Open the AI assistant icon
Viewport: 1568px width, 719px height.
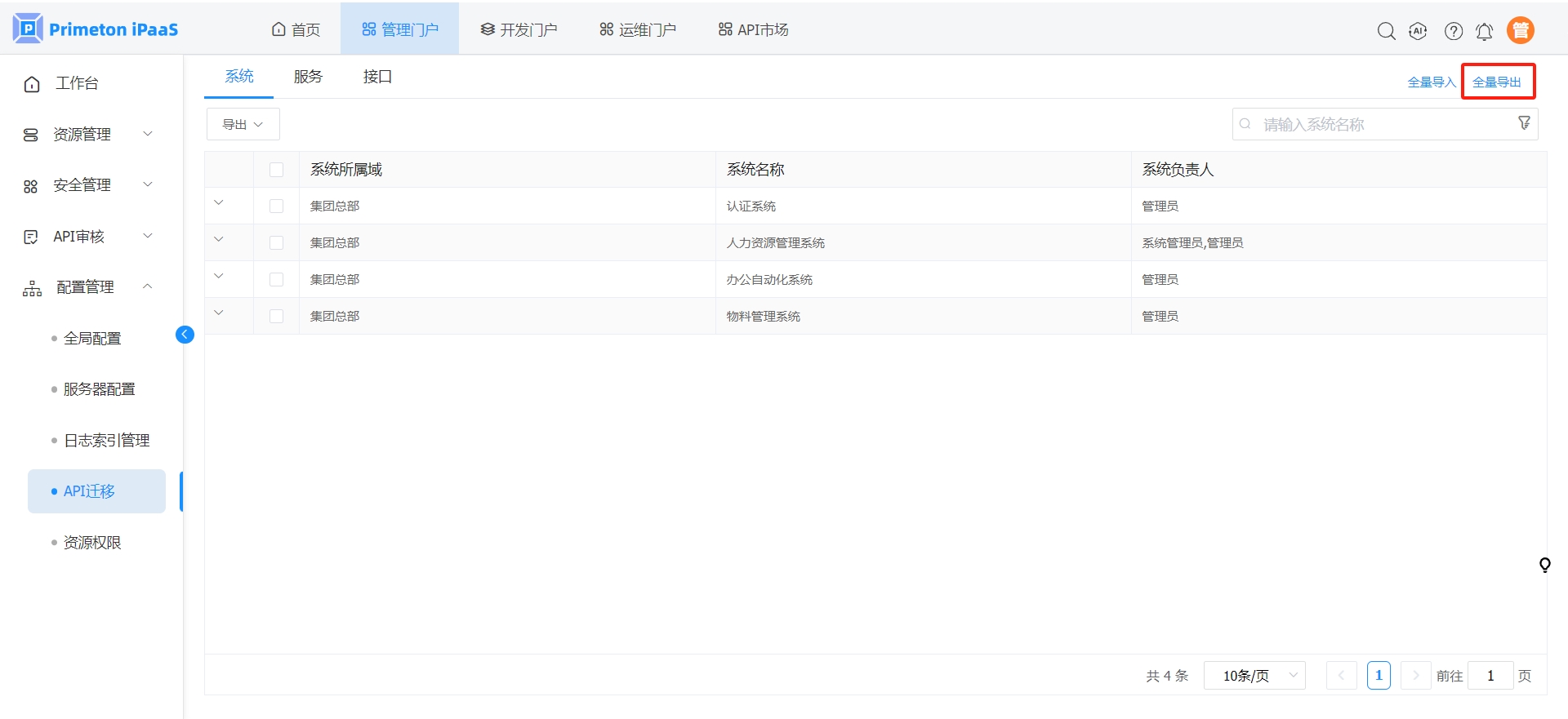1418,31
